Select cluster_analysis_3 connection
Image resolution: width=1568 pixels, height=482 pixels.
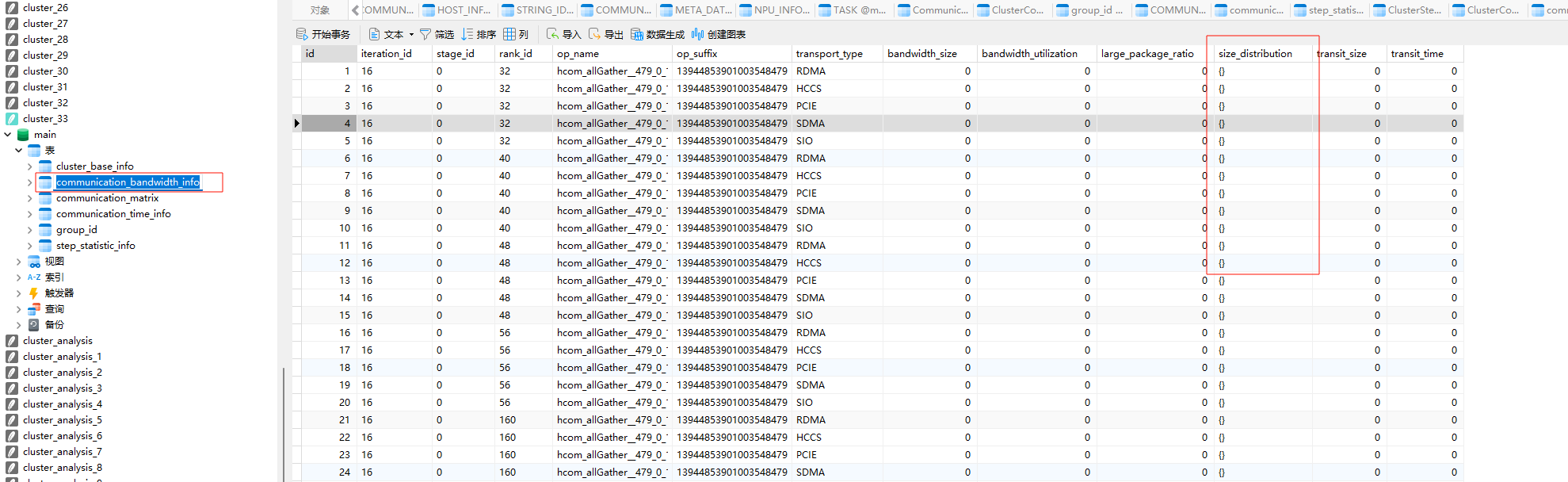tap(62, 388)
